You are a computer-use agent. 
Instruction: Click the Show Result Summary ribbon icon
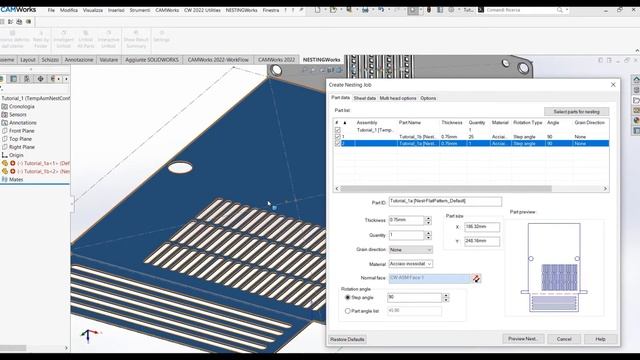tap(136, 33)
